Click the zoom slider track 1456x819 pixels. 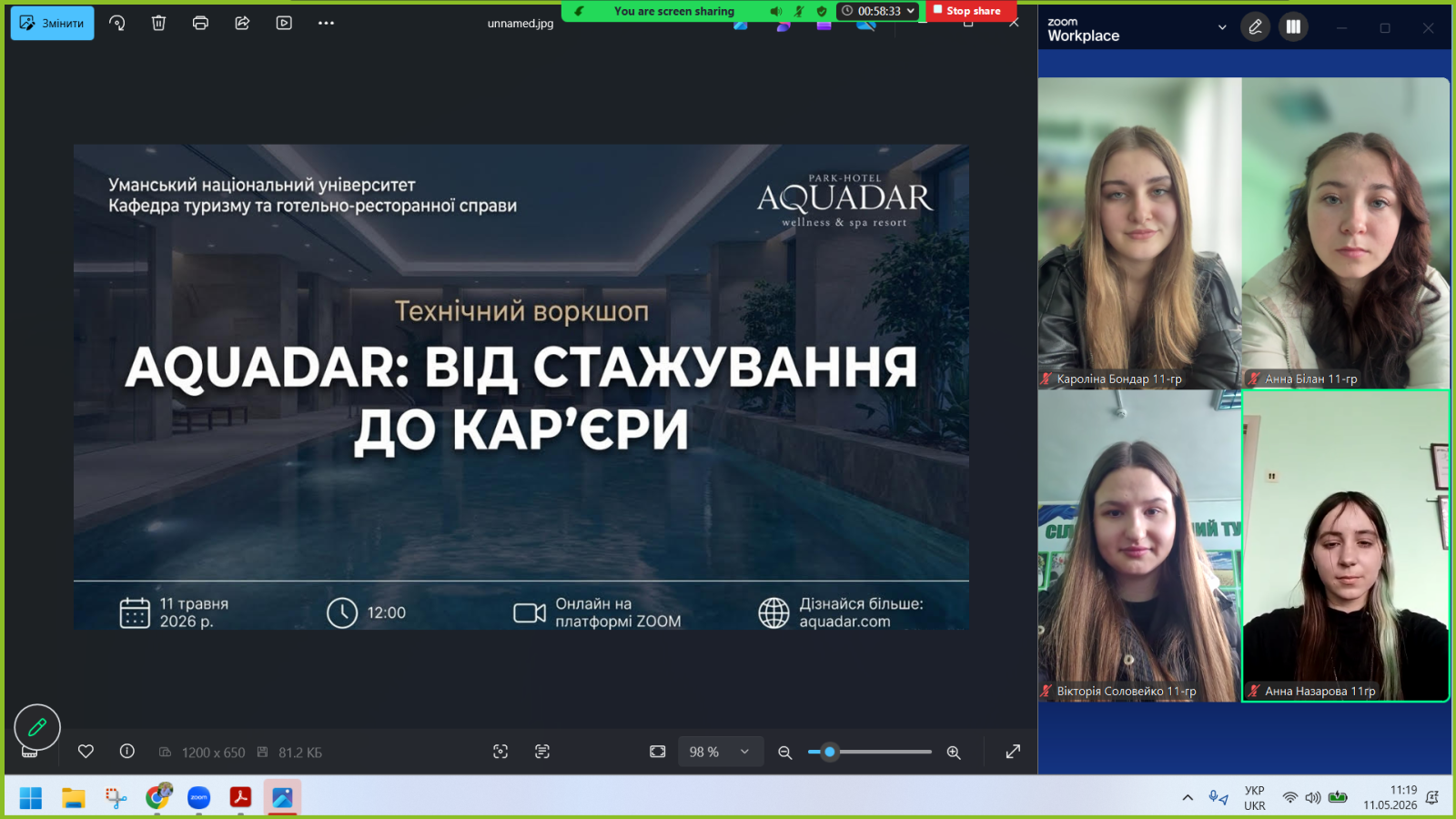pos(870,752)
